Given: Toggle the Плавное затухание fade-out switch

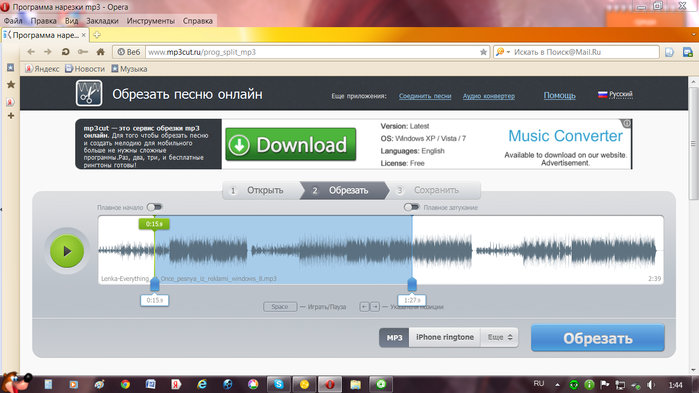Looking at the screenshot, I should pos(411,207).
